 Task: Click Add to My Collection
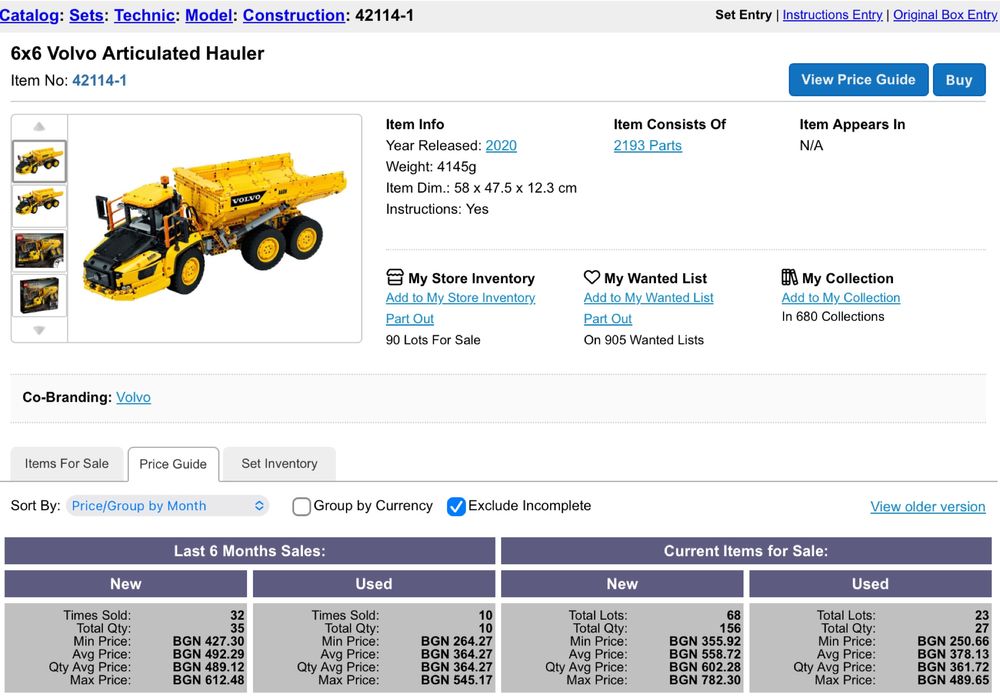841,298
